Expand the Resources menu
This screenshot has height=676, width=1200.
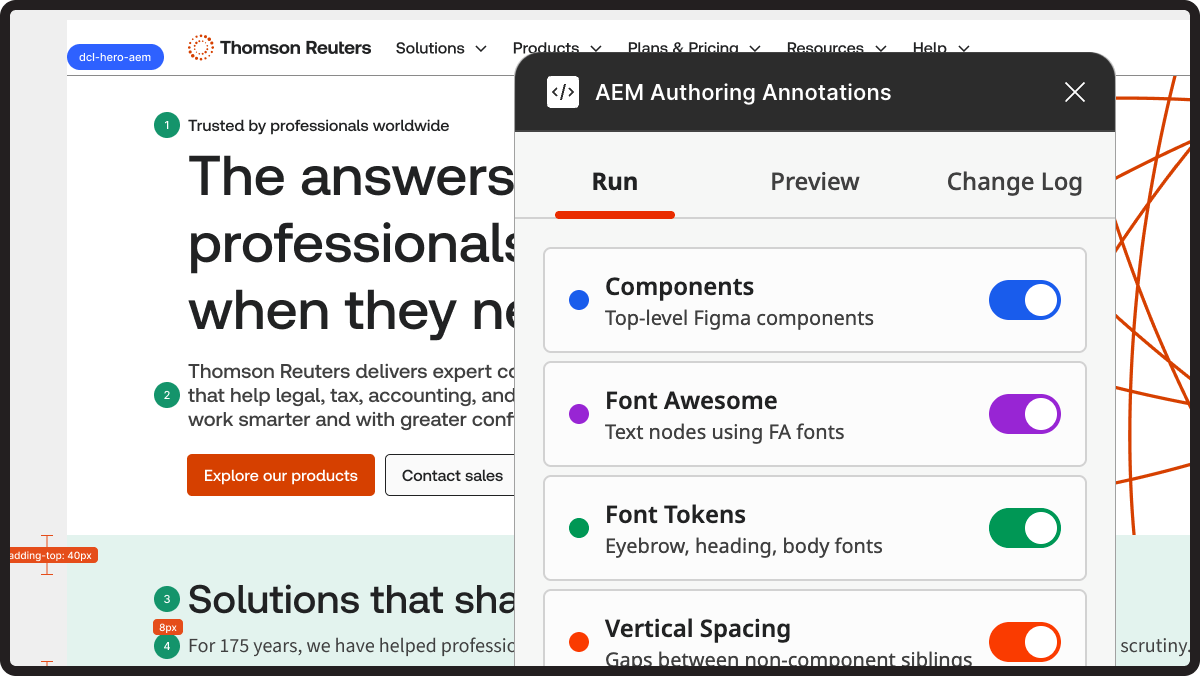pos(837,48)
